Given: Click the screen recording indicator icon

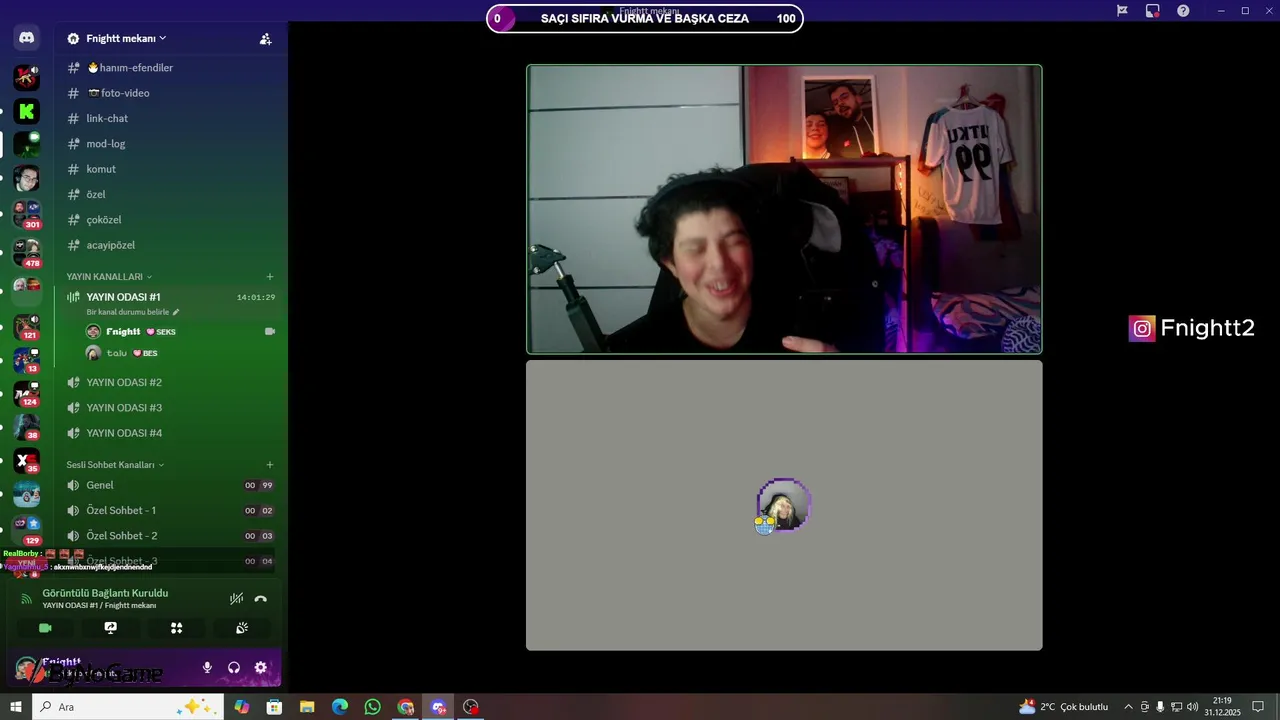Looking at the screenshot, I should pyautogui.click(x=1153, y=11).
